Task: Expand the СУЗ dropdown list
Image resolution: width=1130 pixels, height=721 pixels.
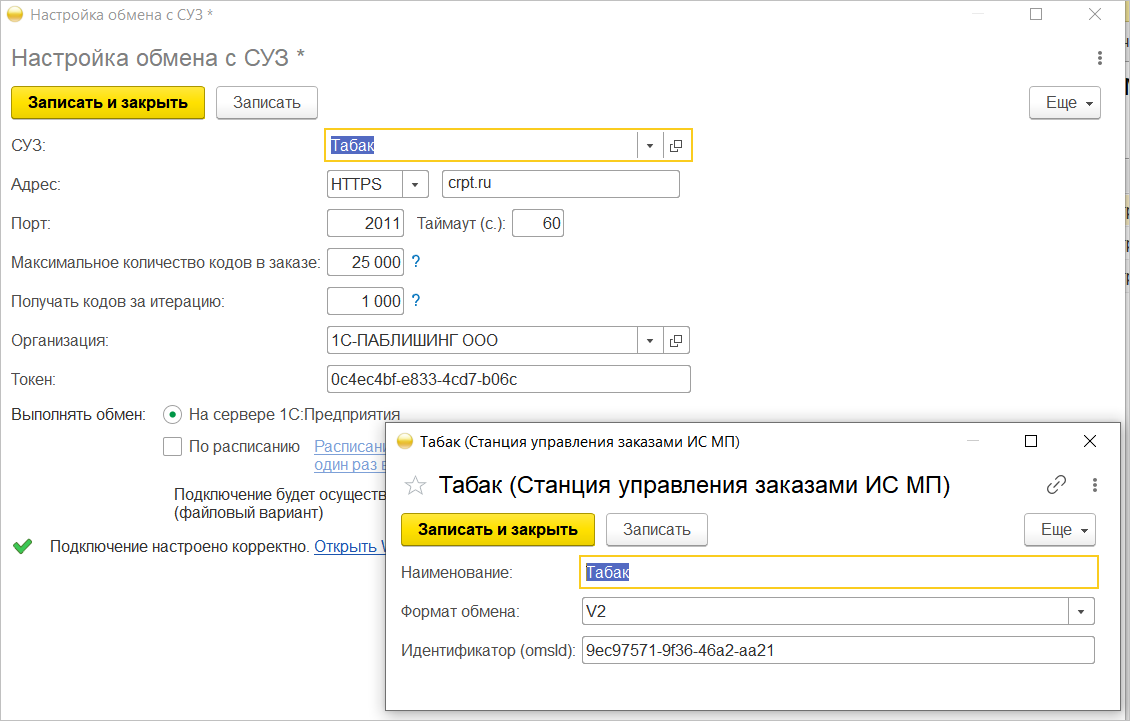Action: pyautogui.click(x=650, y=146)
